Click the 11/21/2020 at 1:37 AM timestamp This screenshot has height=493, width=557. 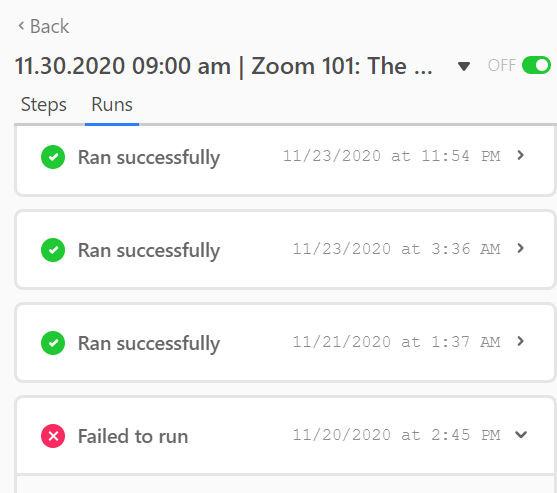(396, 342)
